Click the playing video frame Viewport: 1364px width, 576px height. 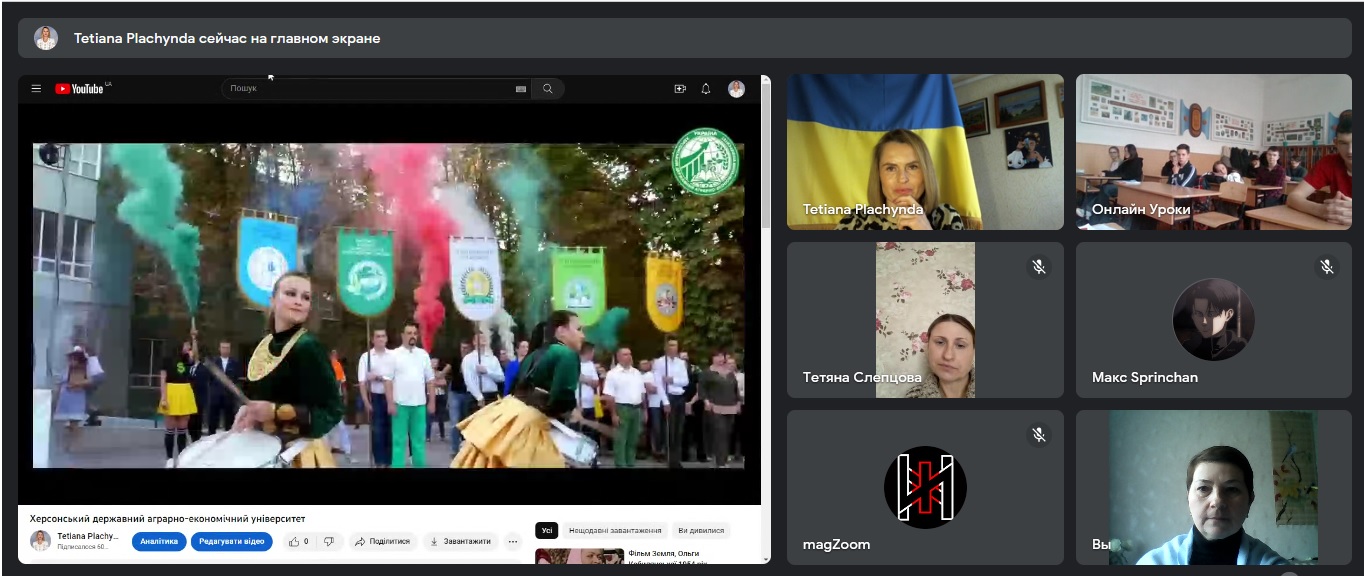[389, 305]
